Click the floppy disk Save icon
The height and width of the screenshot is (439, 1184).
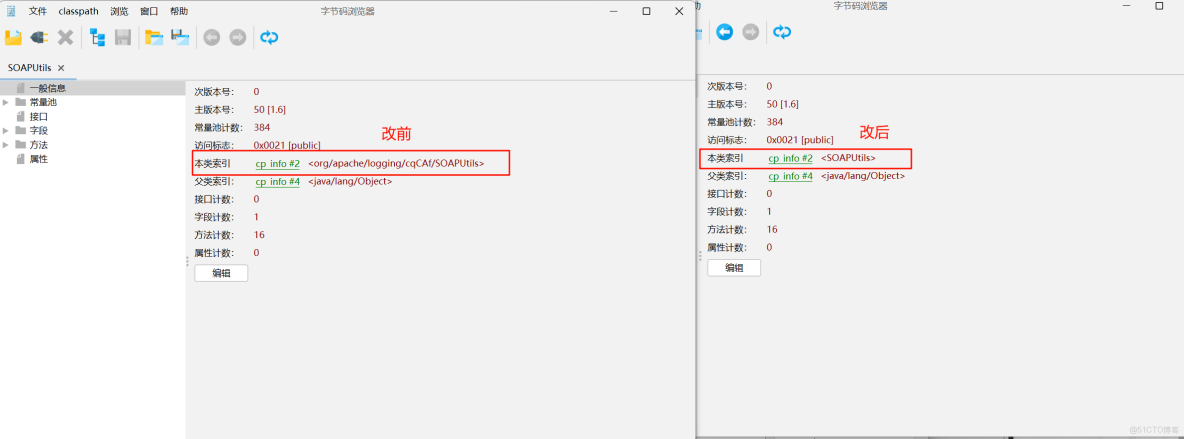pos(123,37)
